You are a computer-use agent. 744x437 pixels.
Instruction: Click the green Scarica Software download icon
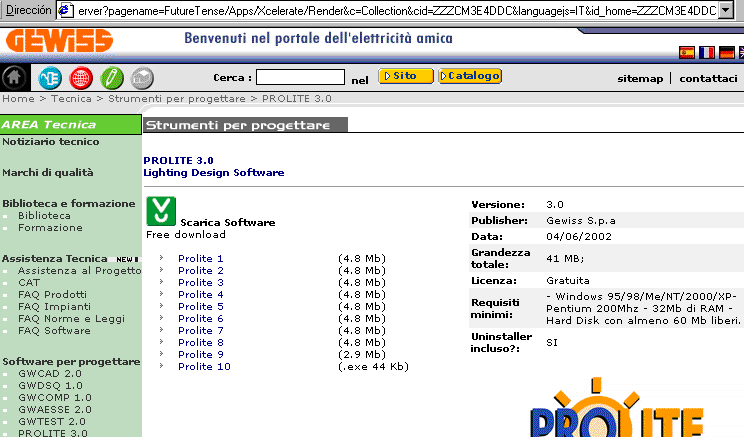point(161,211)
